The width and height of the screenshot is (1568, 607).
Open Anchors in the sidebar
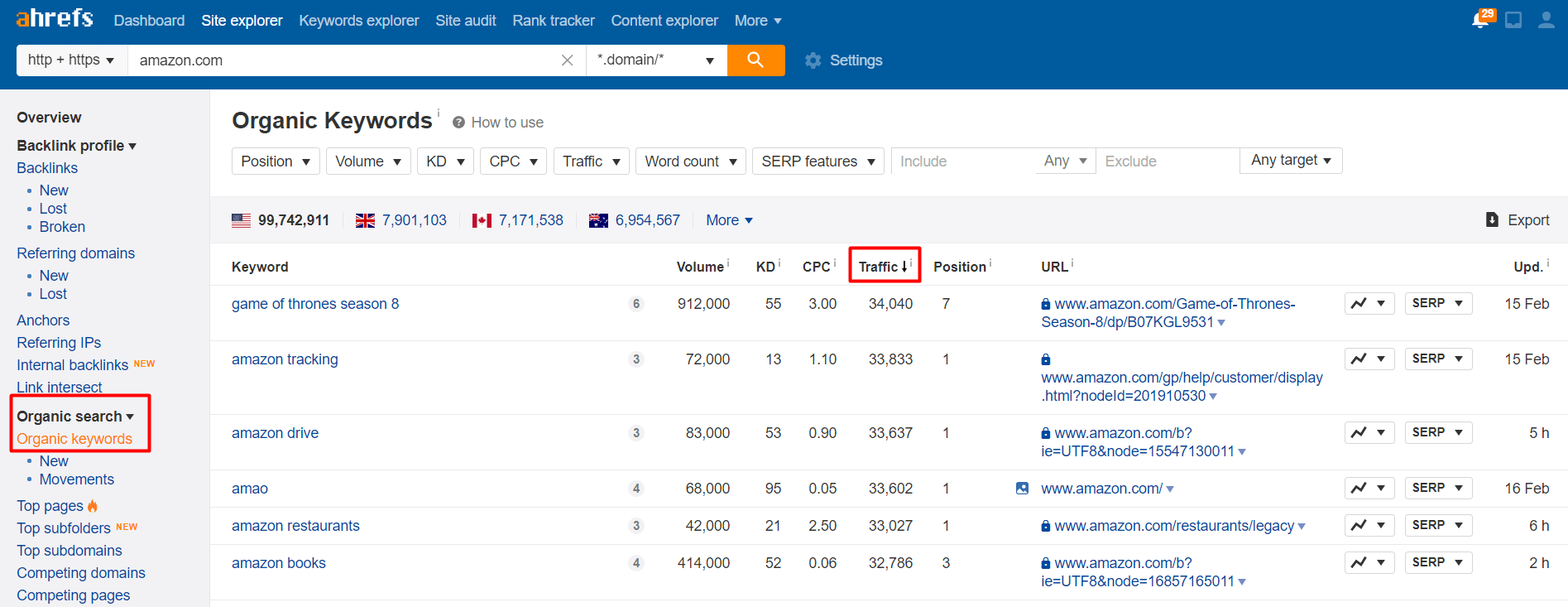[x=43, y=320]
